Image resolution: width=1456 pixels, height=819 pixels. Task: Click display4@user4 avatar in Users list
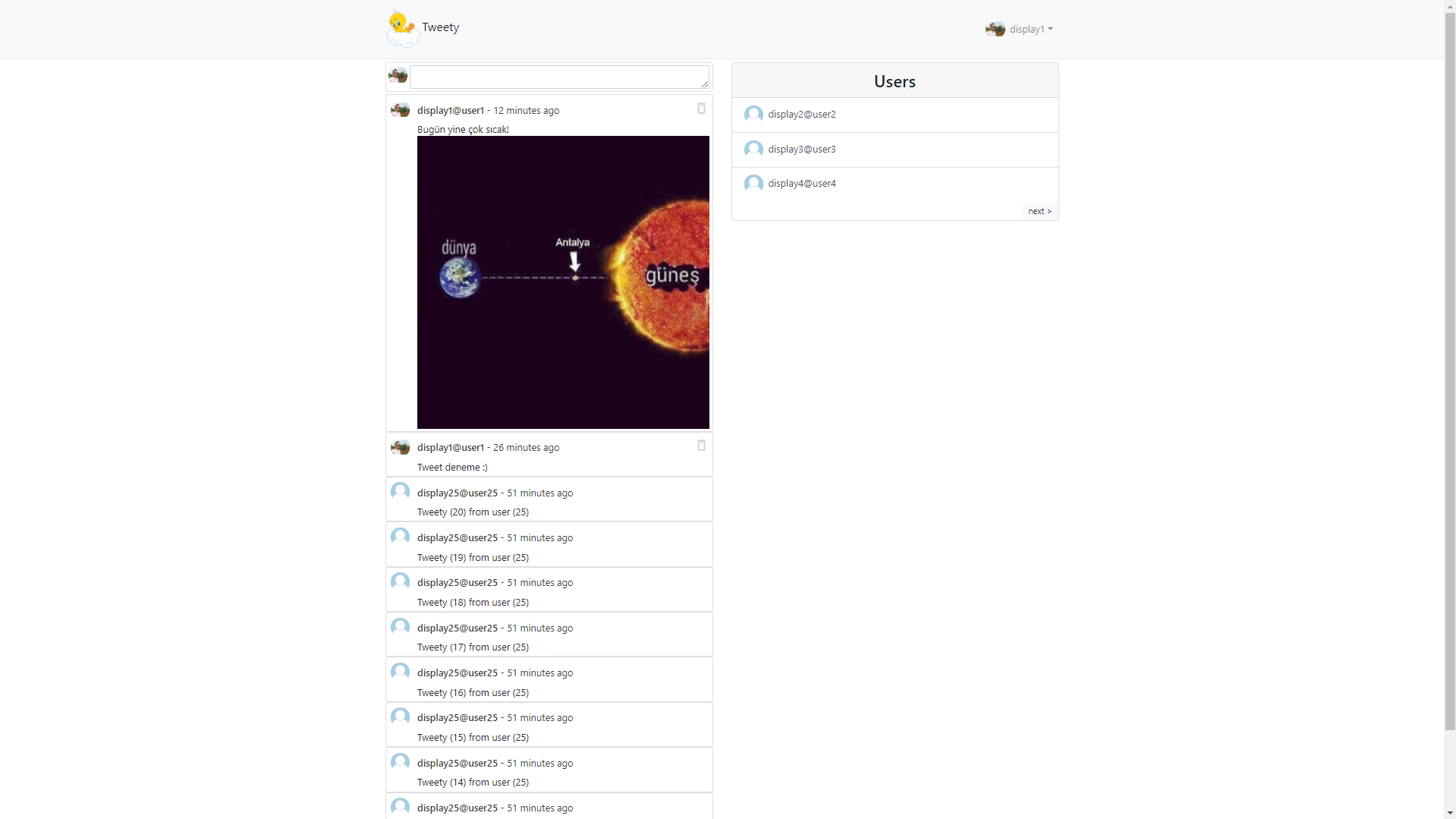(x=753, y=184)
